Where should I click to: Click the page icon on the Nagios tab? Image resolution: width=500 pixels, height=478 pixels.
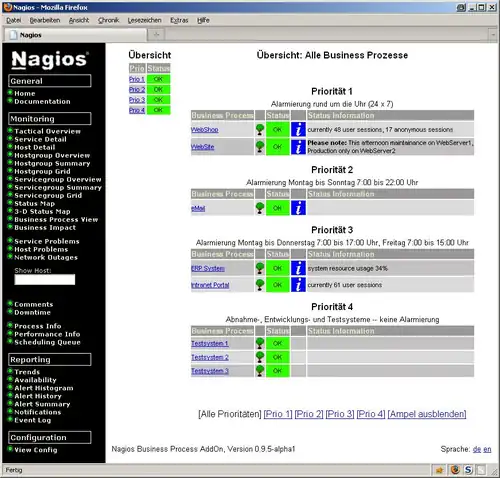tap(14, 35)
